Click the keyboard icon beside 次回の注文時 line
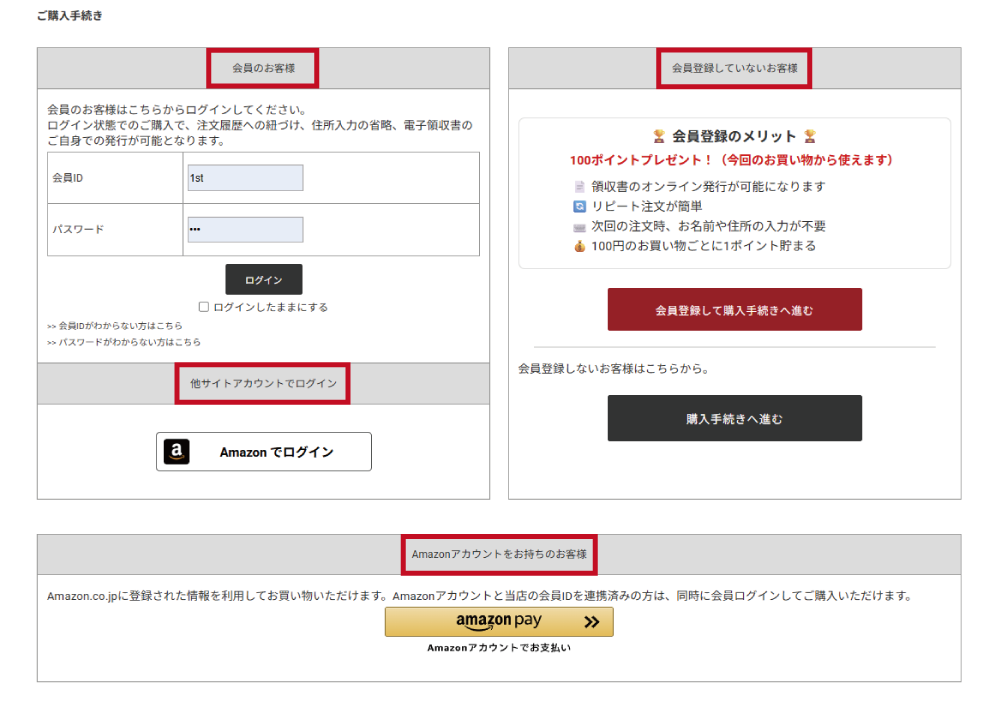The width and height of the screenshot is (1007, 703). point(579,227)
